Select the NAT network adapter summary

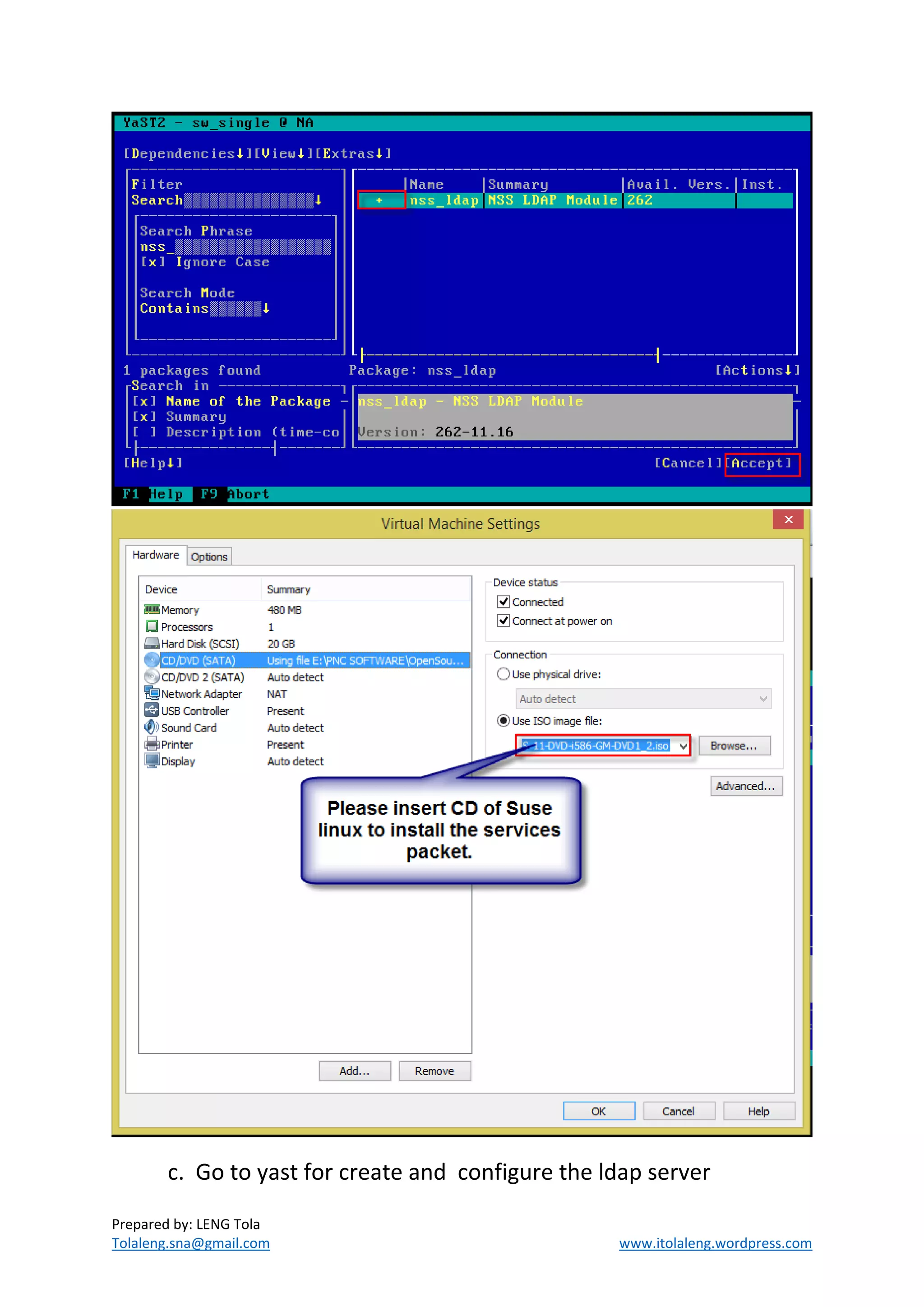277,694
